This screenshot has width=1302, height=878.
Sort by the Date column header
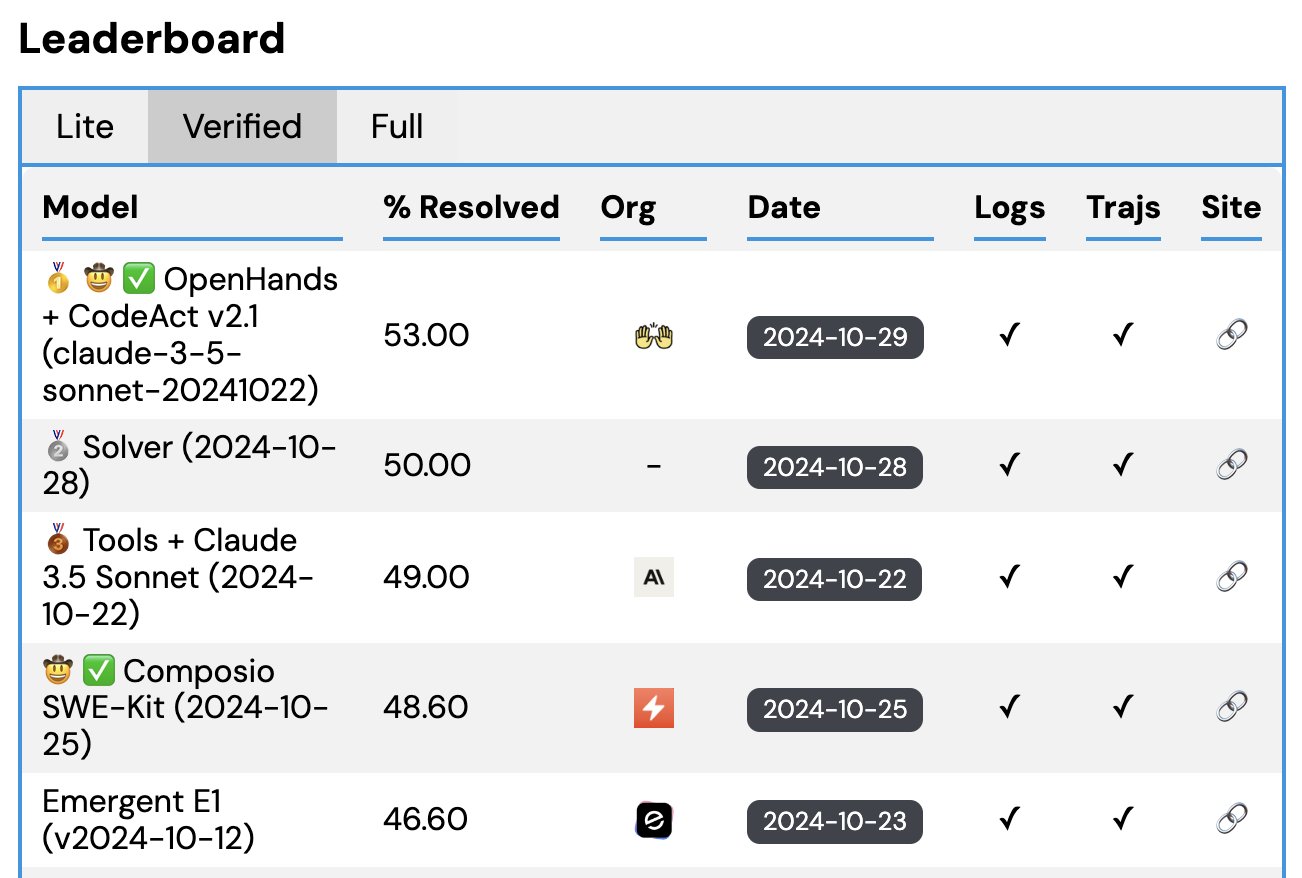[784, 208]
